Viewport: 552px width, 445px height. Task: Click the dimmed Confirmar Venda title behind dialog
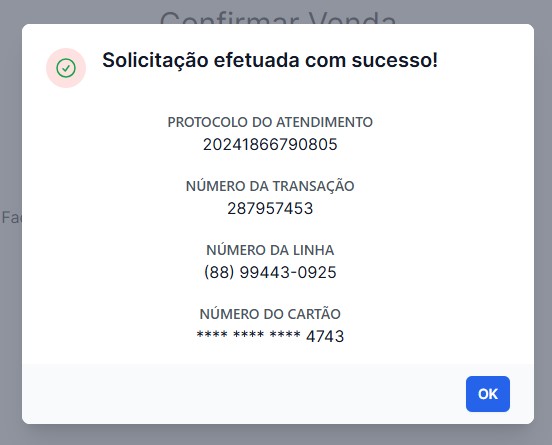[x=278, y=18]
